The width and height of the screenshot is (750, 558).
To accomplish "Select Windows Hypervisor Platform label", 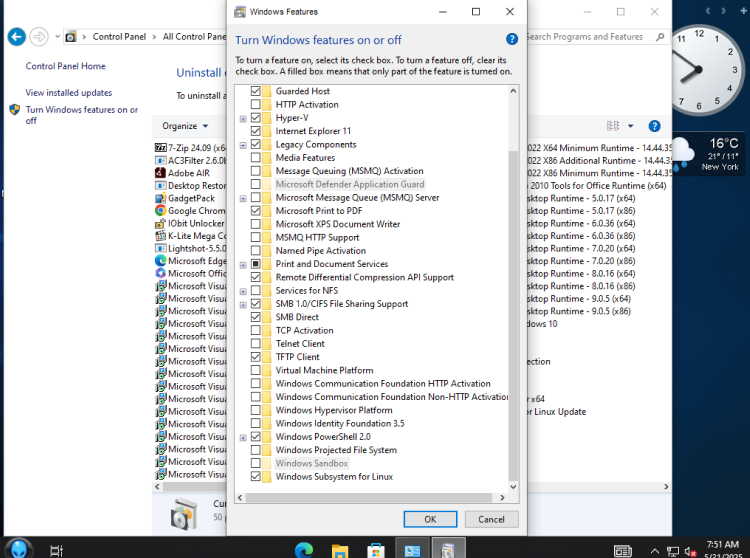I will [x=334, y=410].
